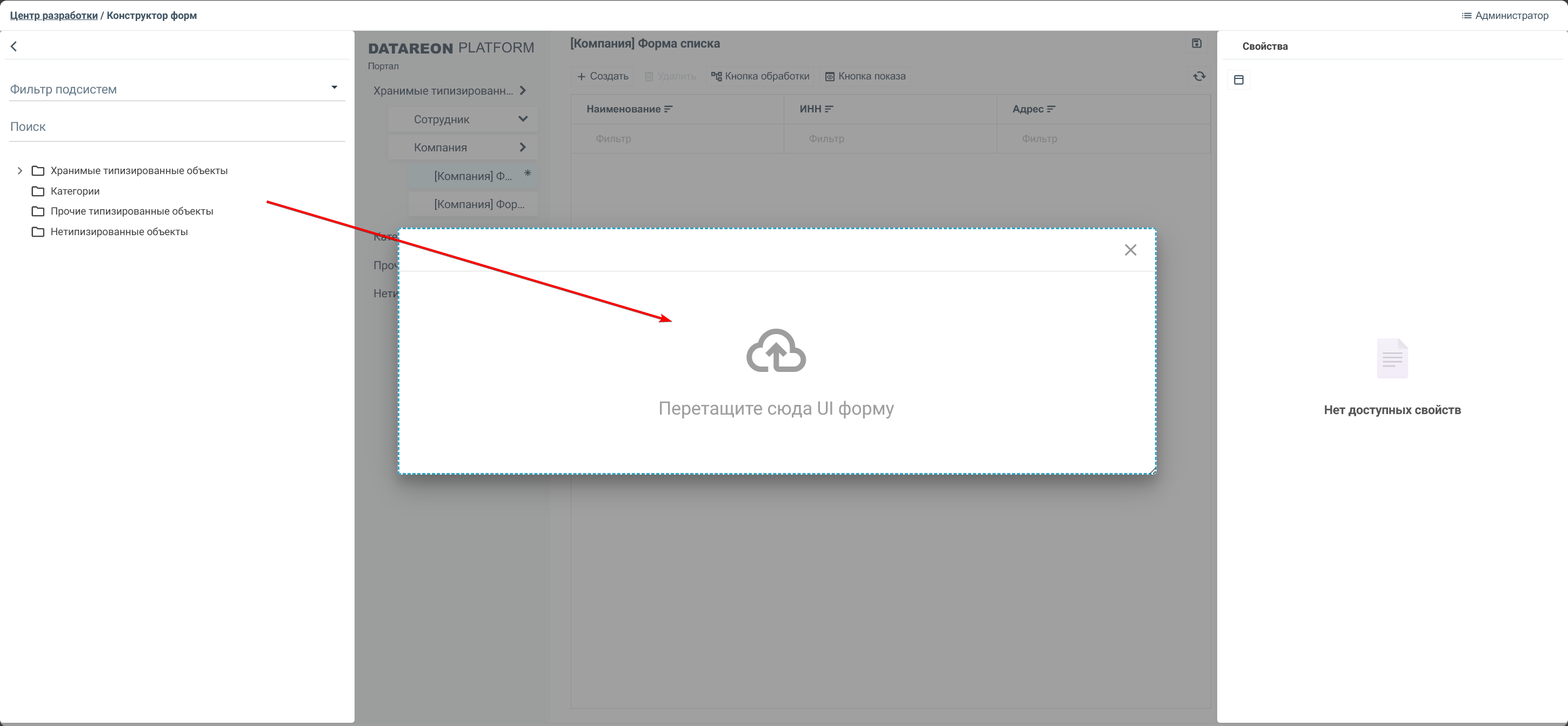Select the Категории folder in tree
Image resolution: width=1568 pixels, height=726 pixels.
point(75,191)
